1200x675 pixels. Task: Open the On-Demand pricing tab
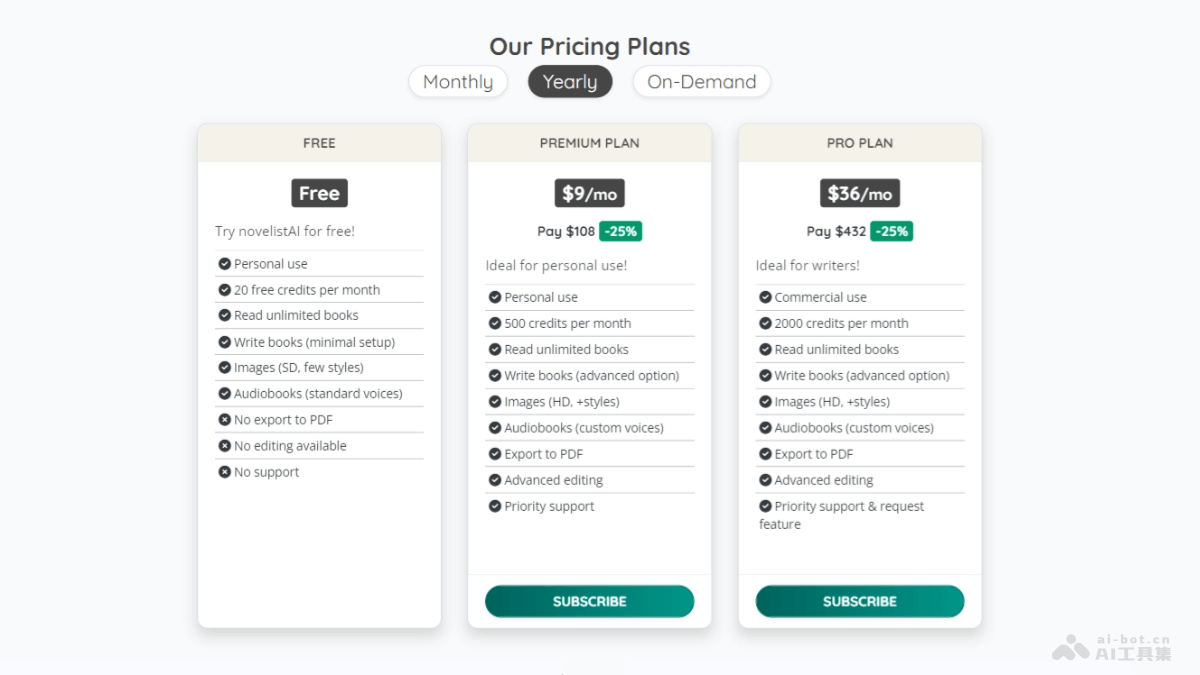click(x=701, y=82)
